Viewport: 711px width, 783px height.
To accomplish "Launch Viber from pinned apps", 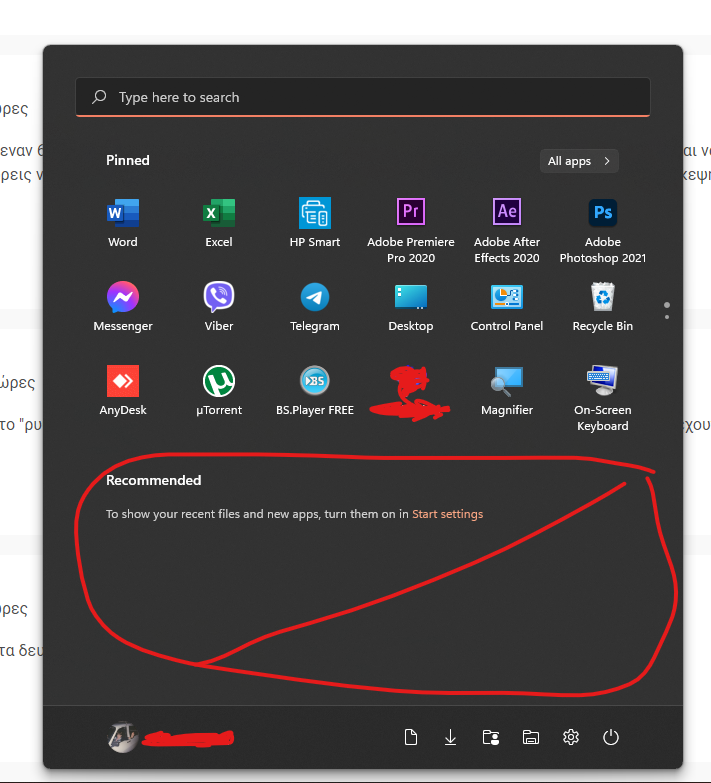I will coord(219,307).
